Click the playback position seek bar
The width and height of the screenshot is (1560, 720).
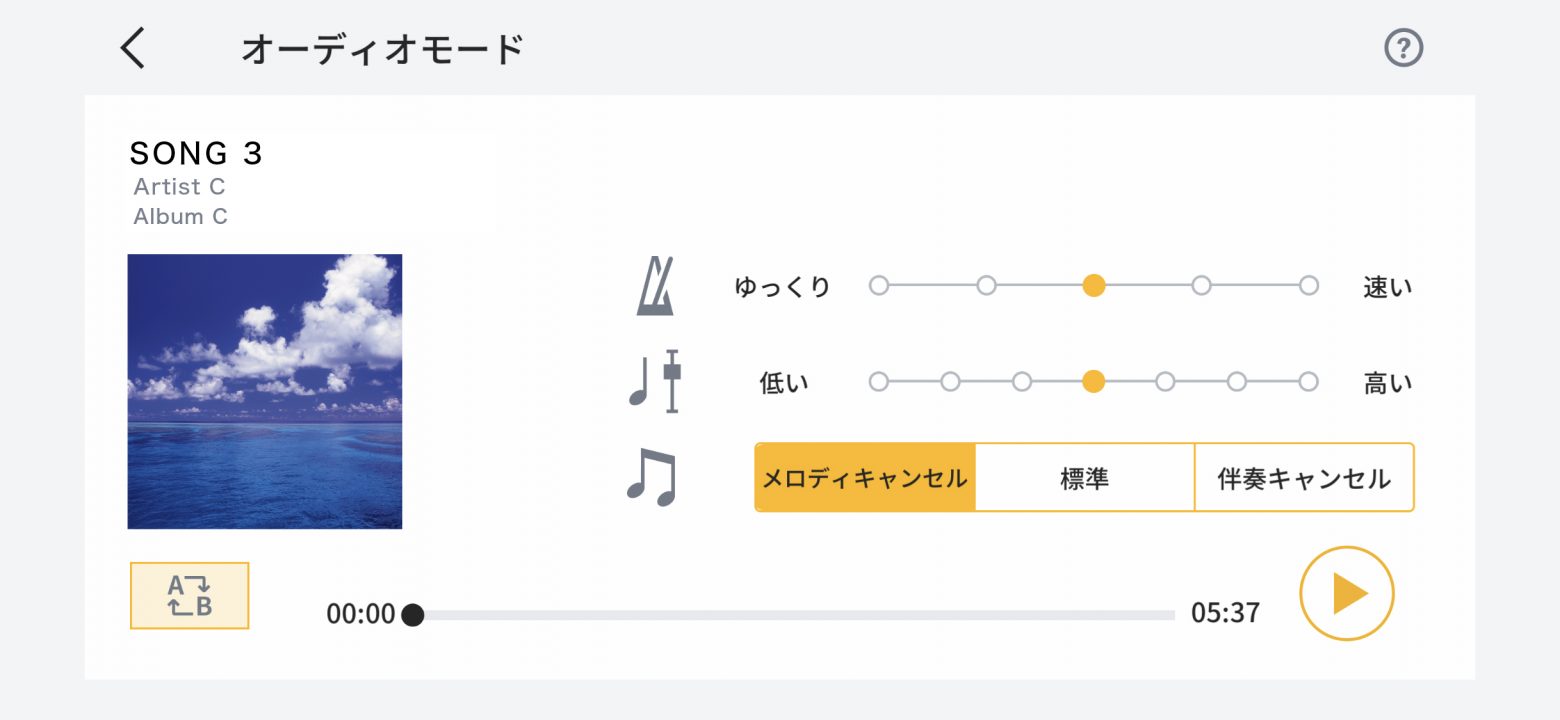click(794, 615)
